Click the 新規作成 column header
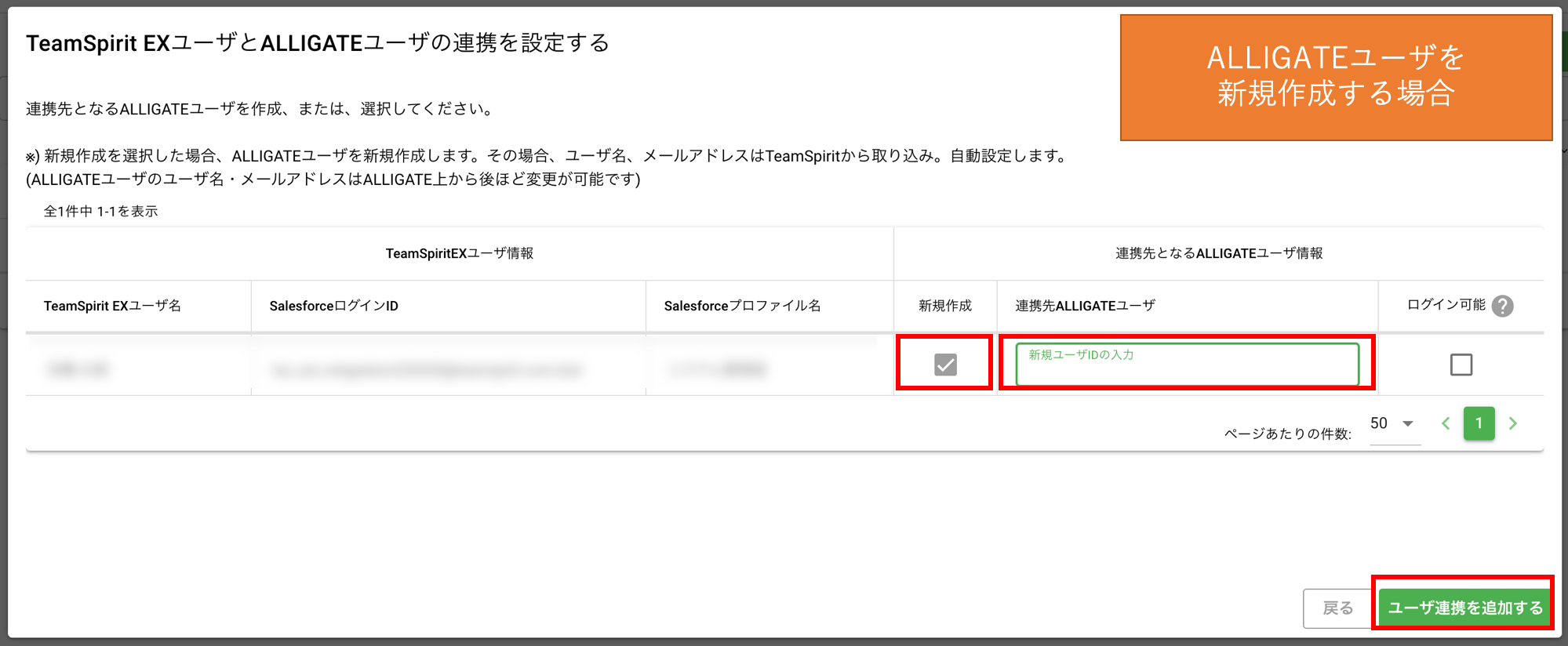 945,306
